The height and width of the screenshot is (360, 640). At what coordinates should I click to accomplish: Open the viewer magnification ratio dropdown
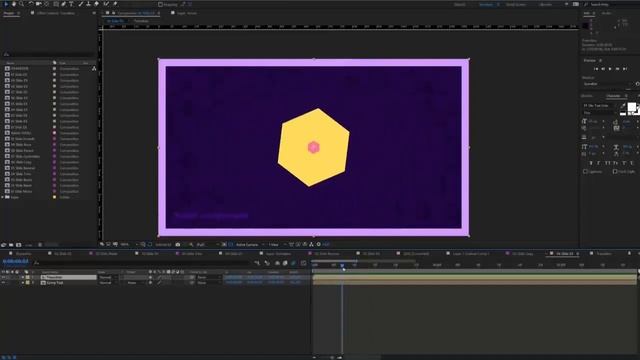[128, 244]
